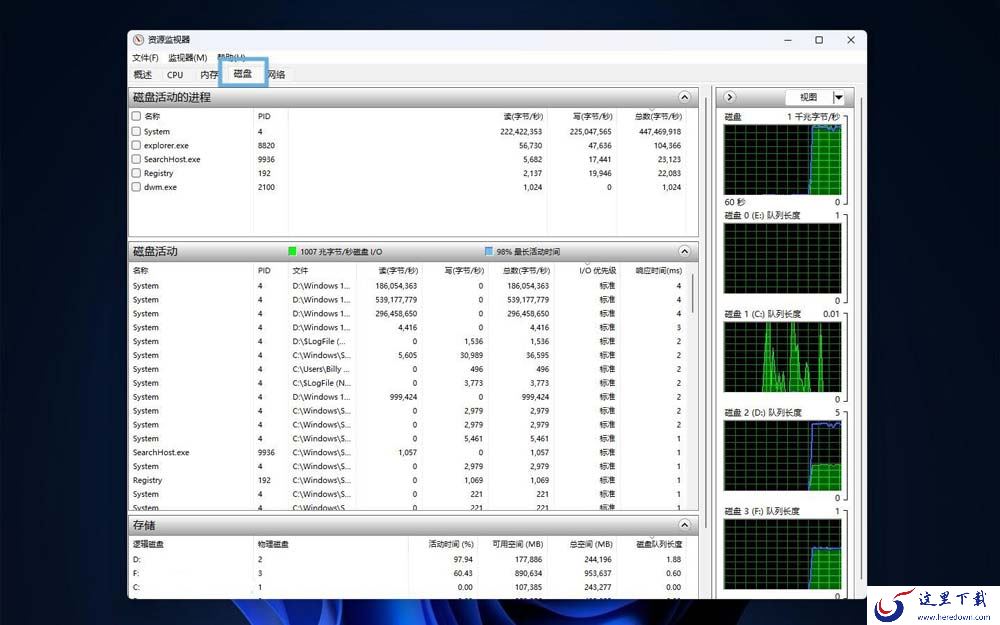
Task: Click the blue 最长活动时间 legend swatch
Action: (x=489, y=251)
